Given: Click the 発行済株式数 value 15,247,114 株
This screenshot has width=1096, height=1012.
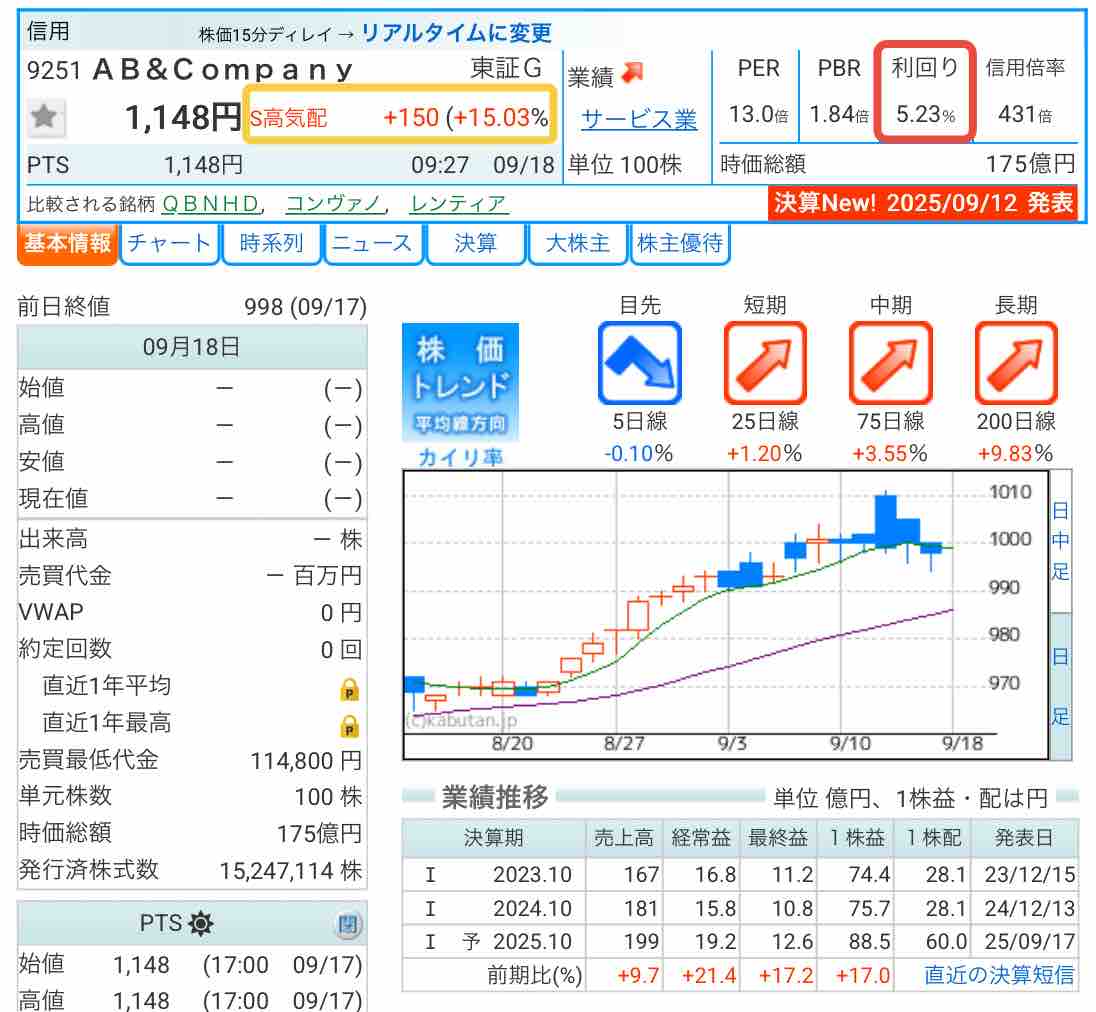Looking at the screenshot, I should coord(291,871).
